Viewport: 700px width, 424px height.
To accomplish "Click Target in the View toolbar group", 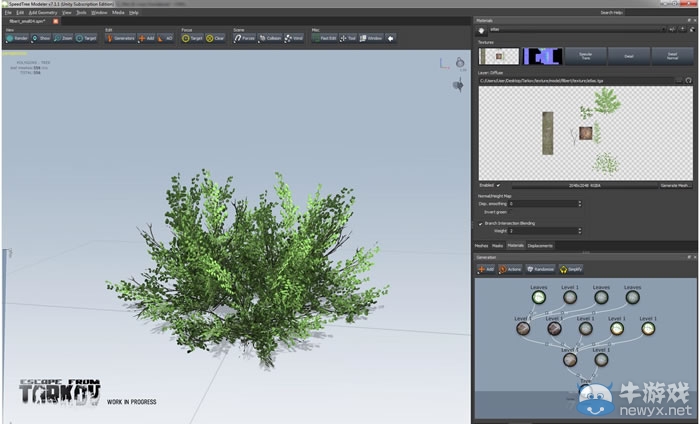I will (86, 38).
